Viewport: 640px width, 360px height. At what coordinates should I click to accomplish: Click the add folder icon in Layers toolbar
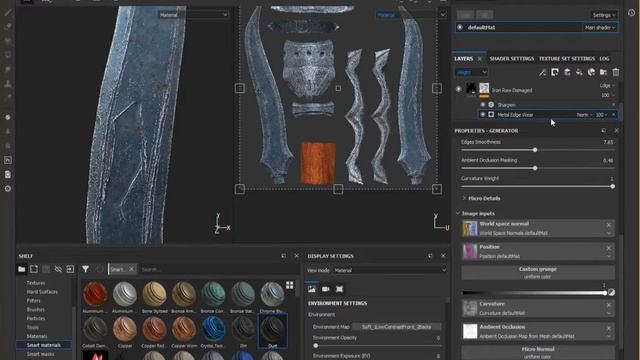click(x=603, y=72)
